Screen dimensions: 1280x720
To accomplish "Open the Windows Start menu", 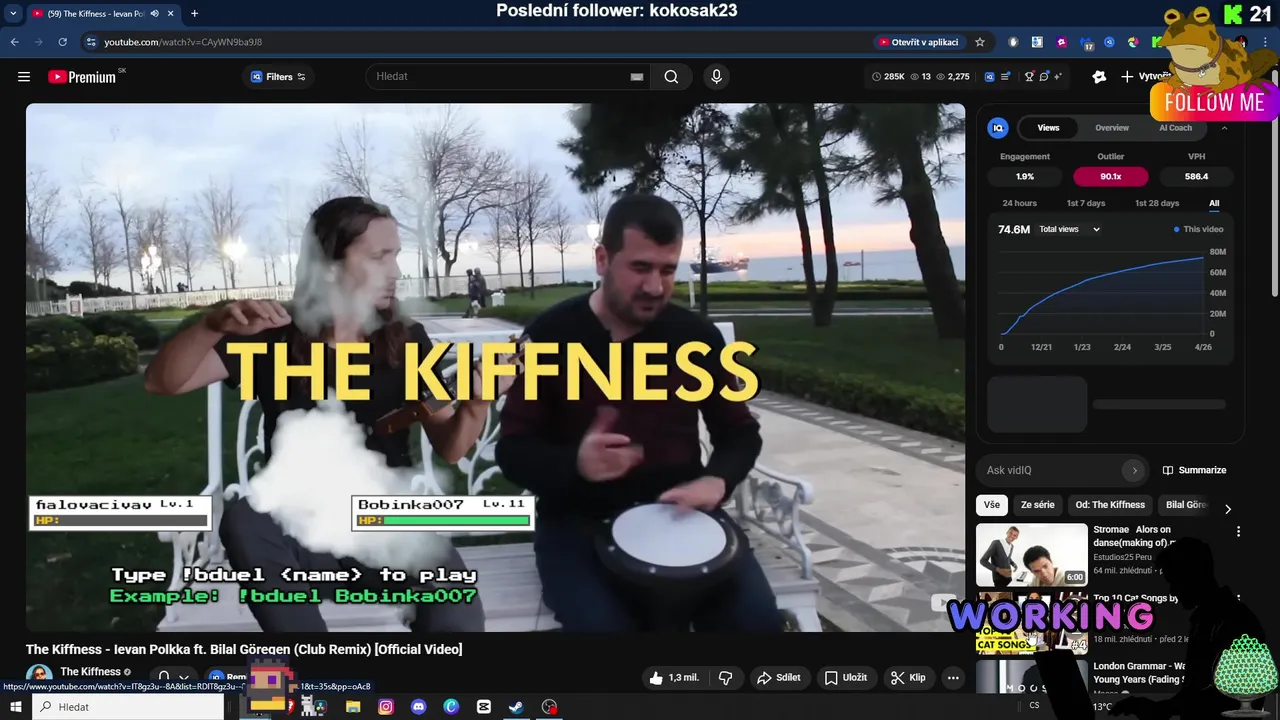I will click(x=15, y=707).
